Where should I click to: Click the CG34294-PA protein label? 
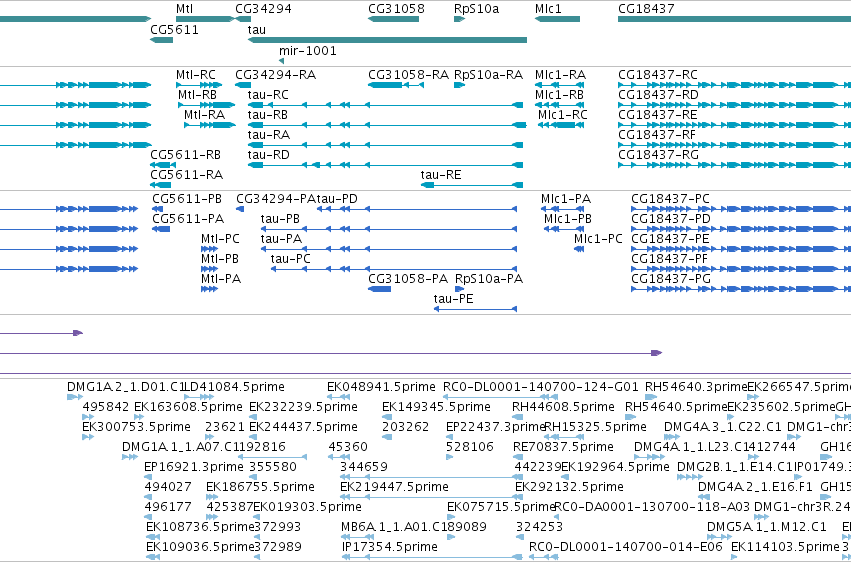(276, 199)
